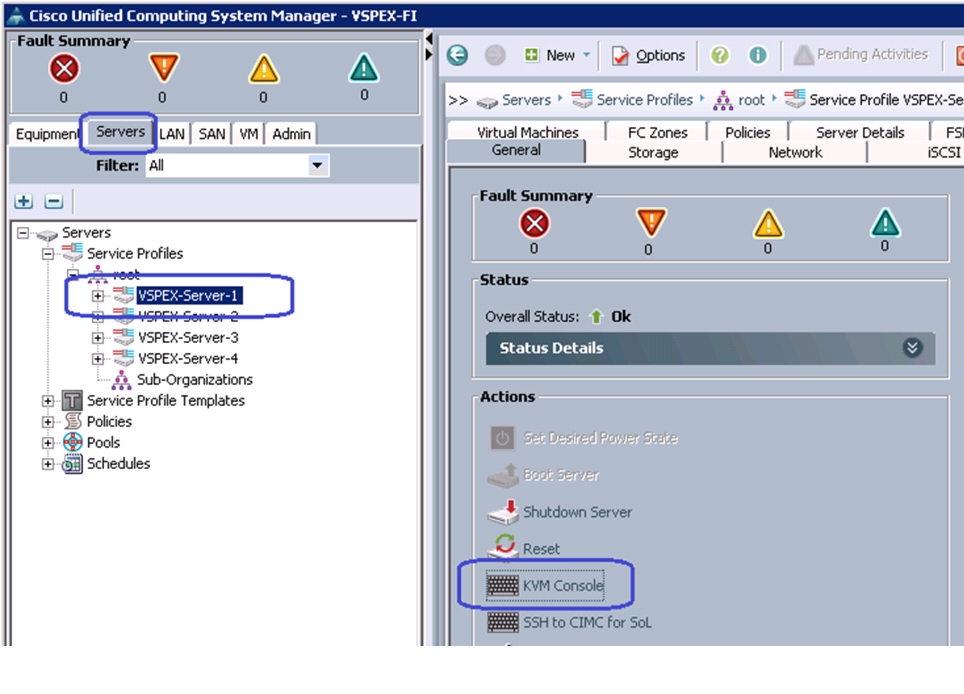Image resolution: width=964 pixels, height=694 pixels.
Task: Expand the VSPEX-Server-1 tree node
Action: click(98, 296)
